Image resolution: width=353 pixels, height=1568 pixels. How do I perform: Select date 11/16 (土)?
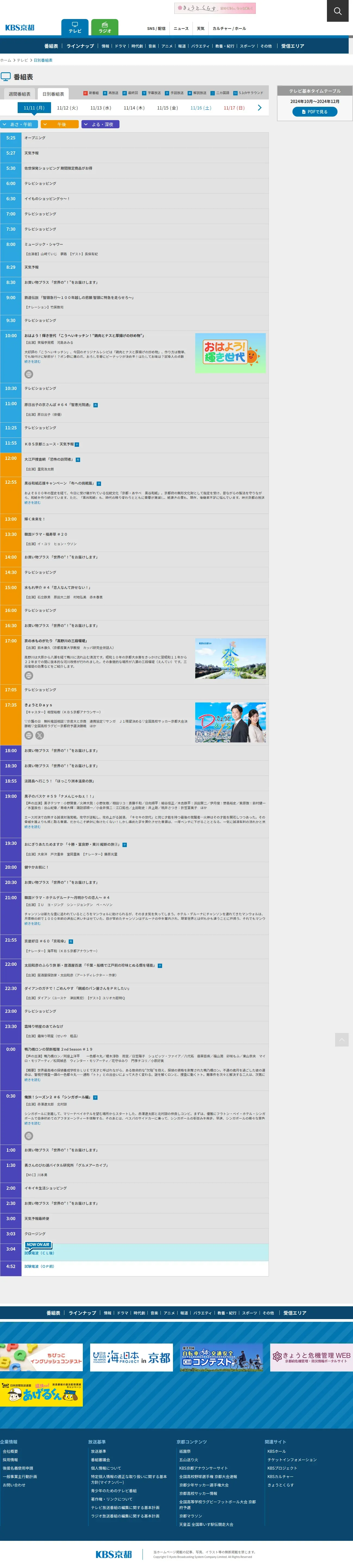click(x=201, y=108)
